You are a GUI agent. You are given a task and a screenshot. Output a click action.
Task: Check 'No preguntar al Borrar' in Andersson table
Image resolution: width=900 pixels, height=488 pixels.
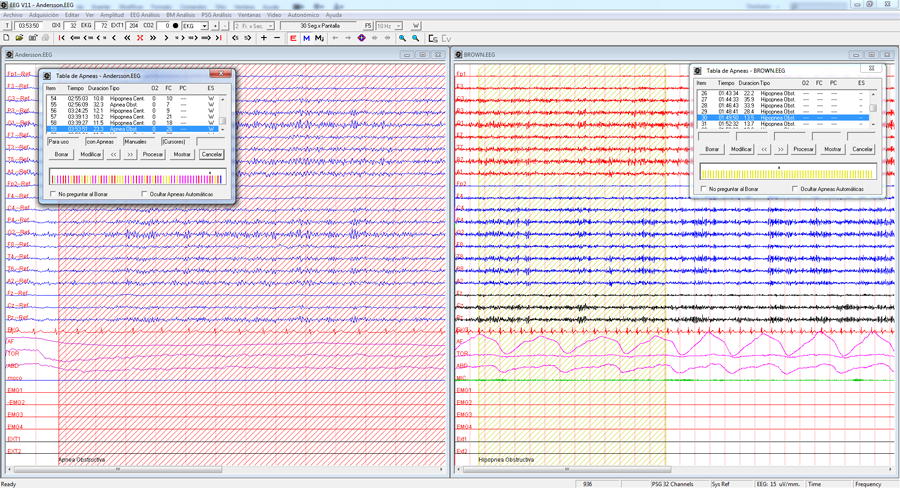coord(53,194)
